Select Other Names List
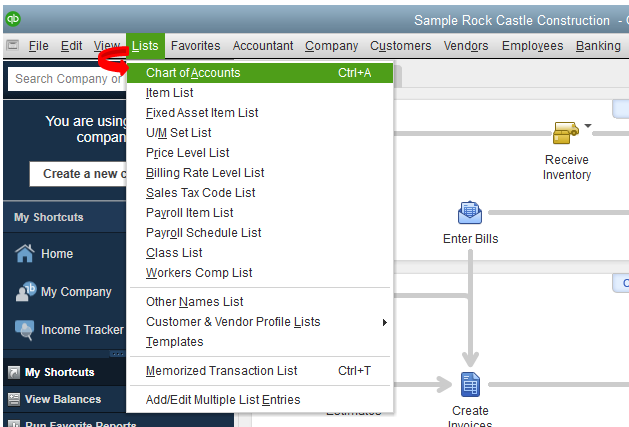Screen dimensions: 629x427 coord(260,302)
